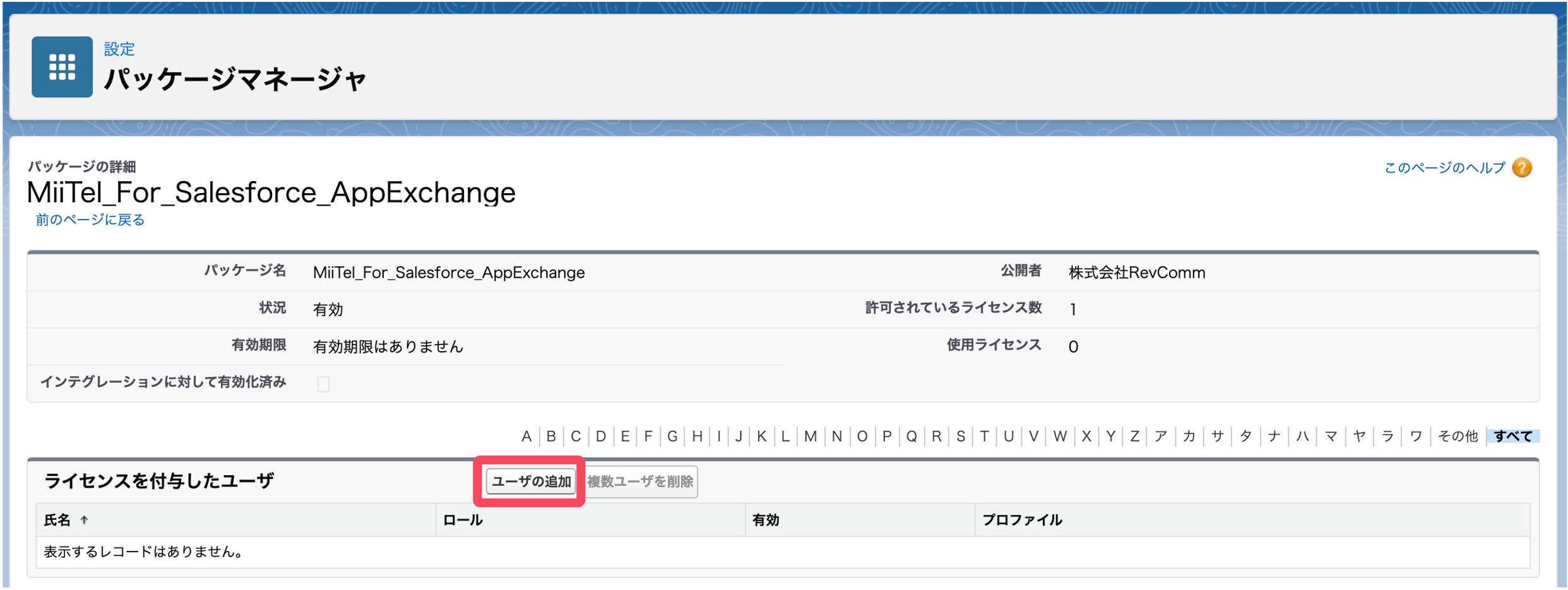Filter users by letter P
The height and width of the screenshot is (590, 1568).
coord(887,436)
